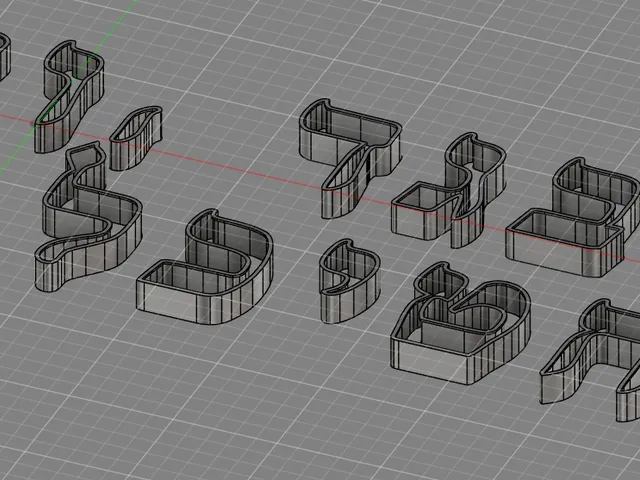Select the Zayin-shaped cutter crossing the green axis

69,96
